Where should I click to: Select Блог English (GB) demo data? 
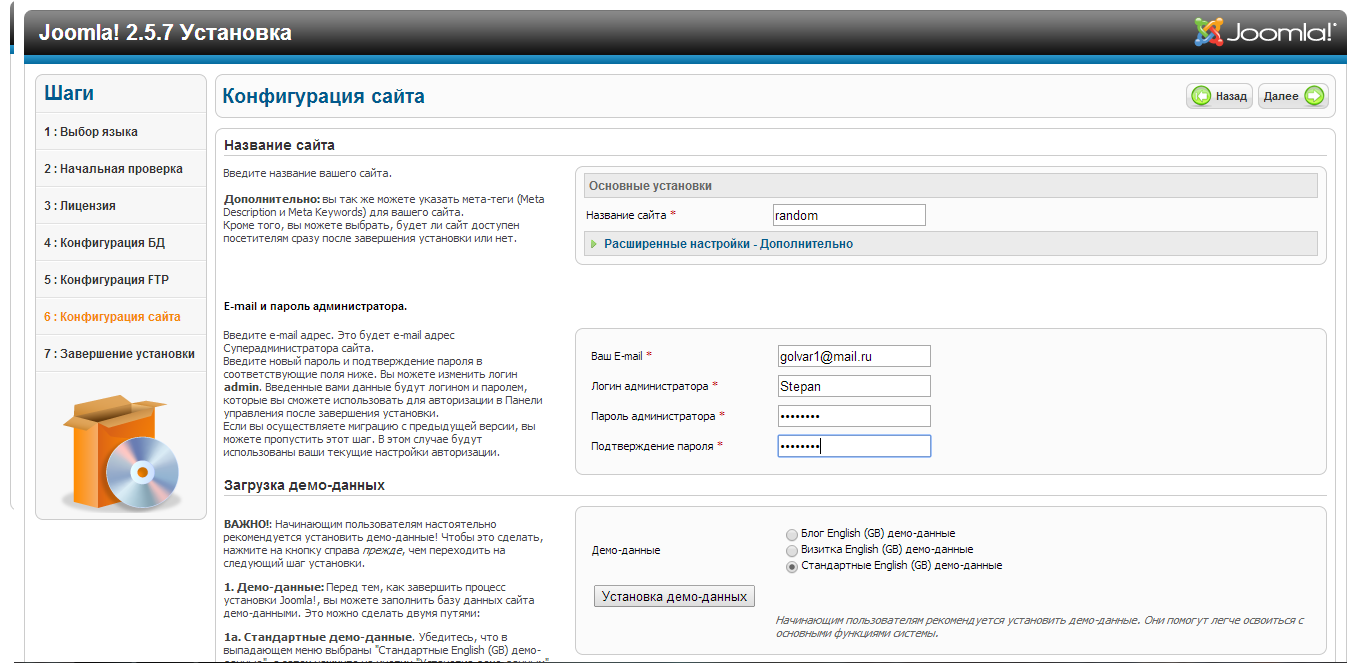click(792, 534)
